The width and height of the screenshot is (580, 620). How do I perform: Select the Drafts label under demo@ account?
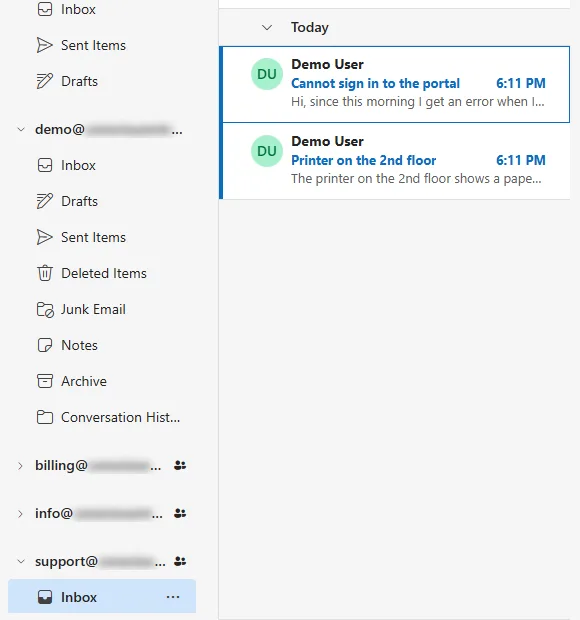coord(79,201)
